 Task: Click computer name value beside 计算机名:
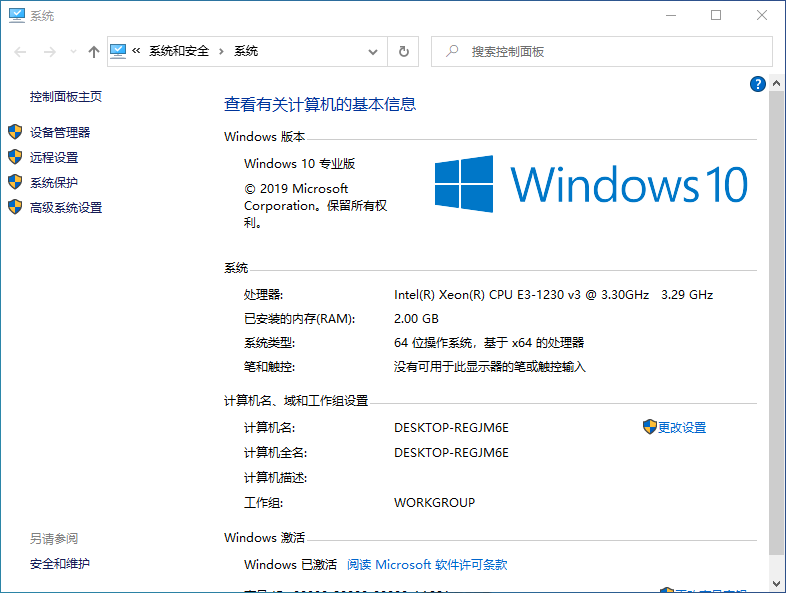pyautogui.click(x=451, y=428)
